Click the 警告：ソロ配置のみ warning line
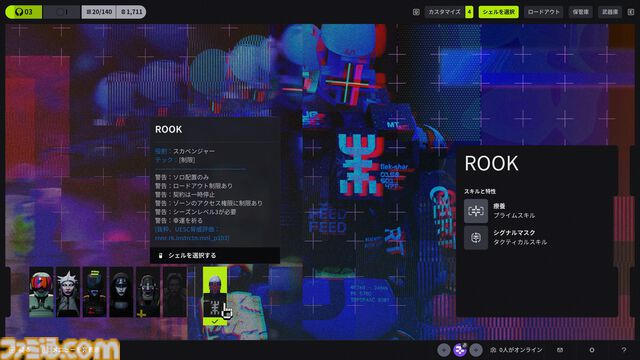This screenshot has width=640, height=360. pyautogui.click(x=182, y=177)
